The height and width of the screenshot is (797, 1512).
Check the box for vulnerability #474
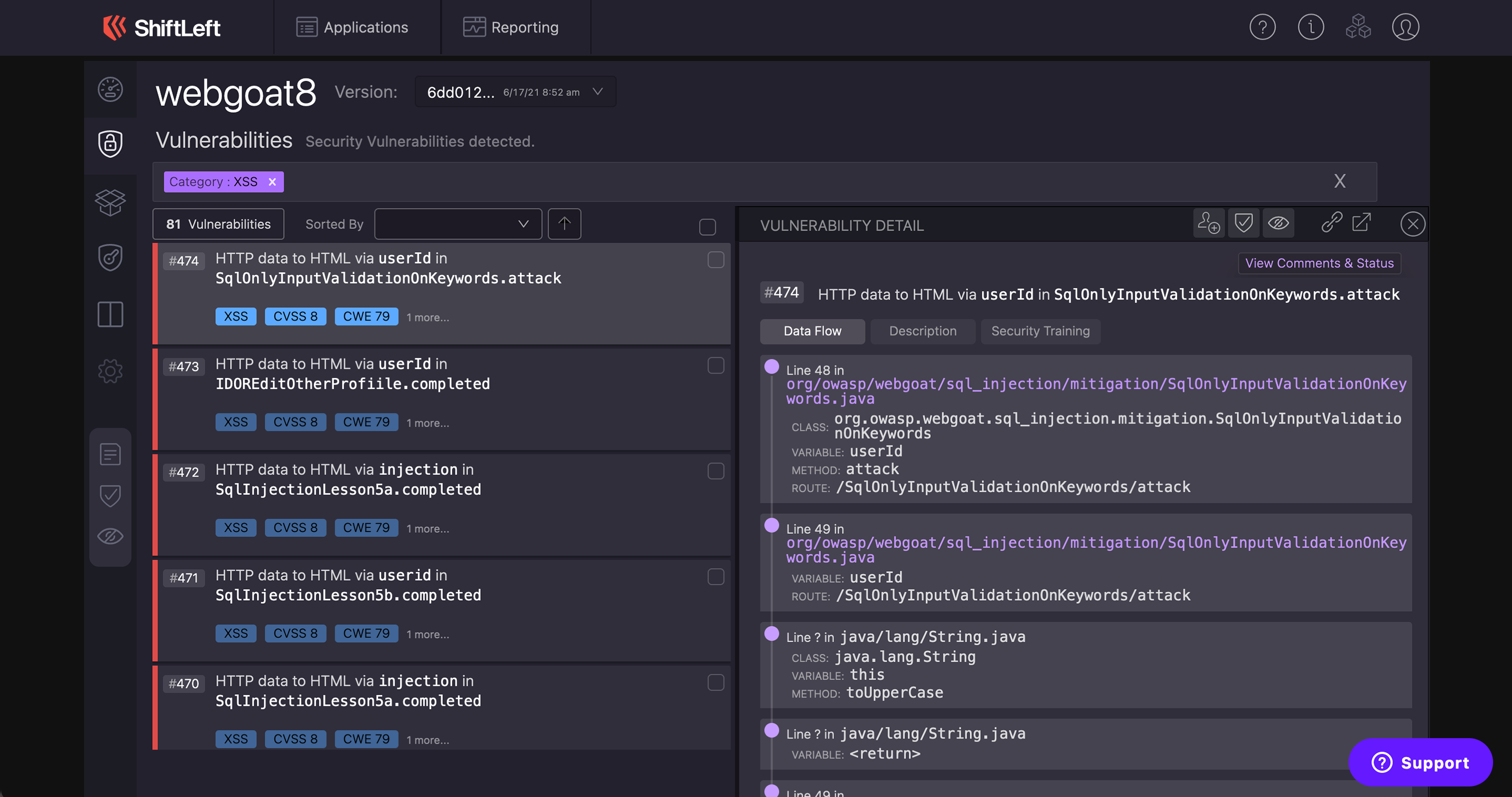[x=715, y=260]
